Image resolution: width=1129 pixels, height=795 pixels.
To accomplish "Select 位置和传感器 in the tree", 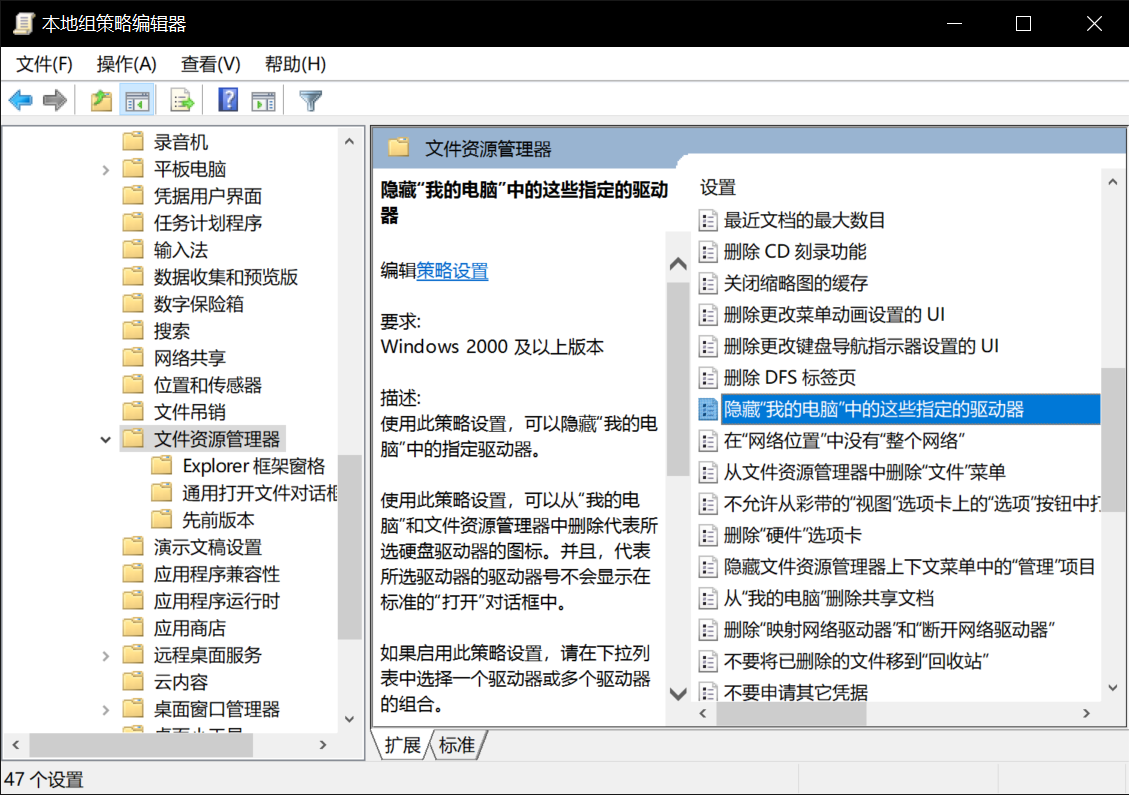I will coord(207,385).
